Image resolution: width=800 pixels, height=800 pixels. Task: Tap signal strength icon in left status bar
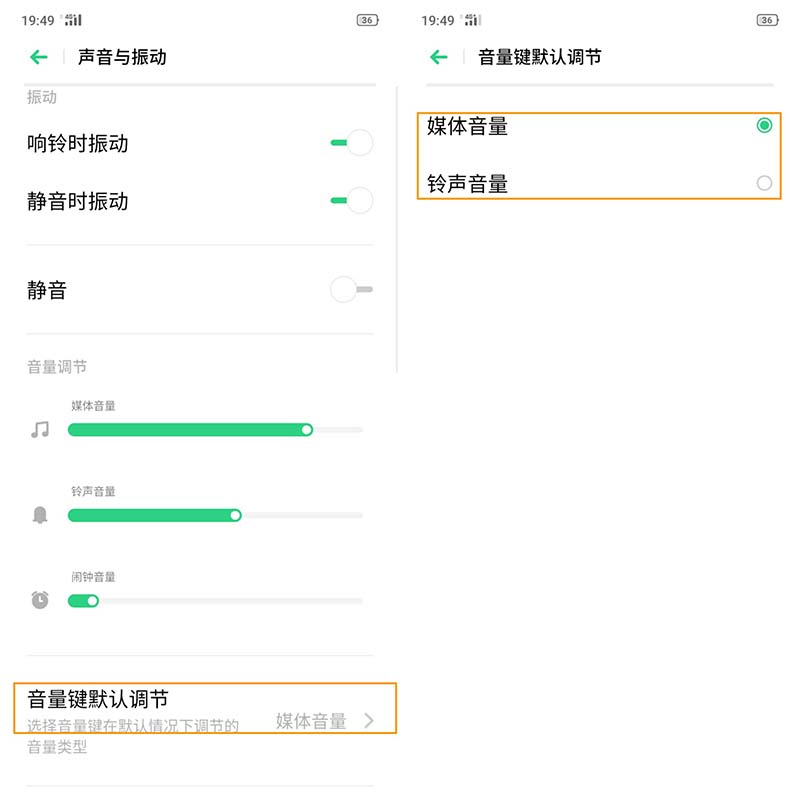click(73, 20)
